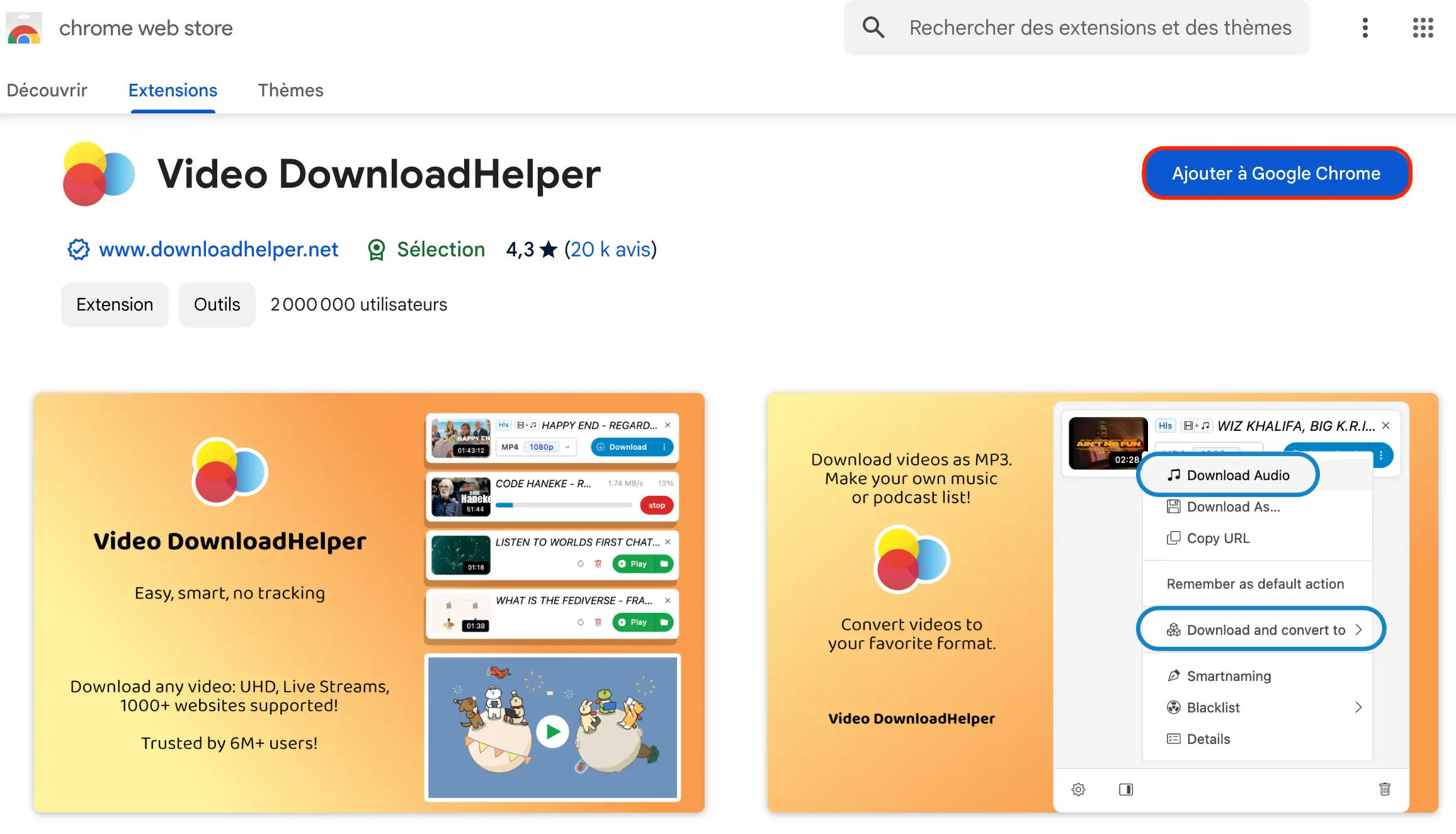
Task: Click the HAPPY END video thumbnail
Action: [461, 438]
